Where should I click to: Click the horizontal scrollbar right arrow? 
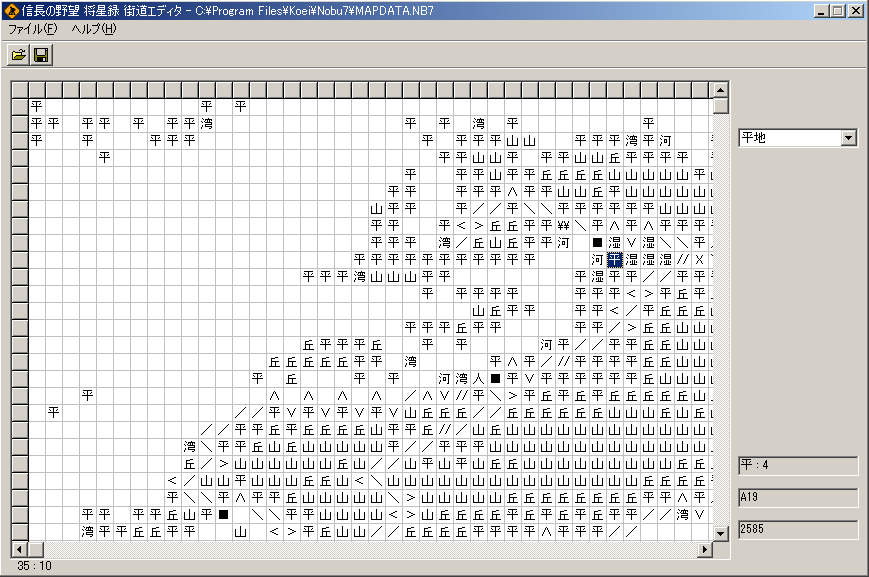[704, 549]
